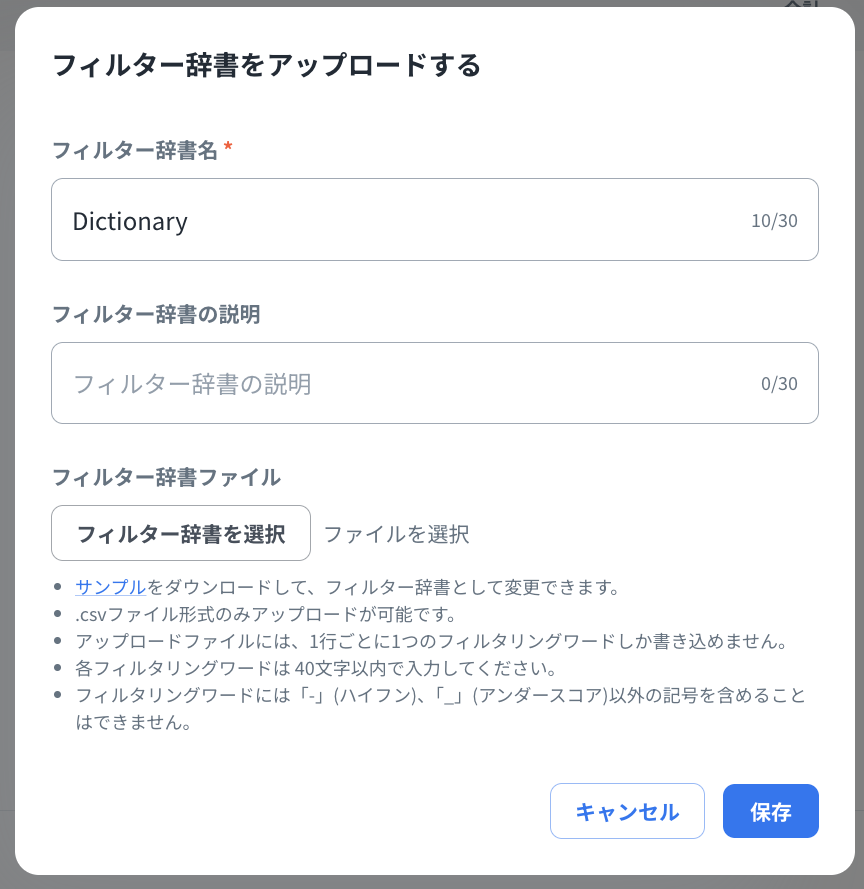Click the フィルター辞書名 input containing "Dictionary"
The image size is (864, 889).
pyautogui.click(x=400, y=220)
